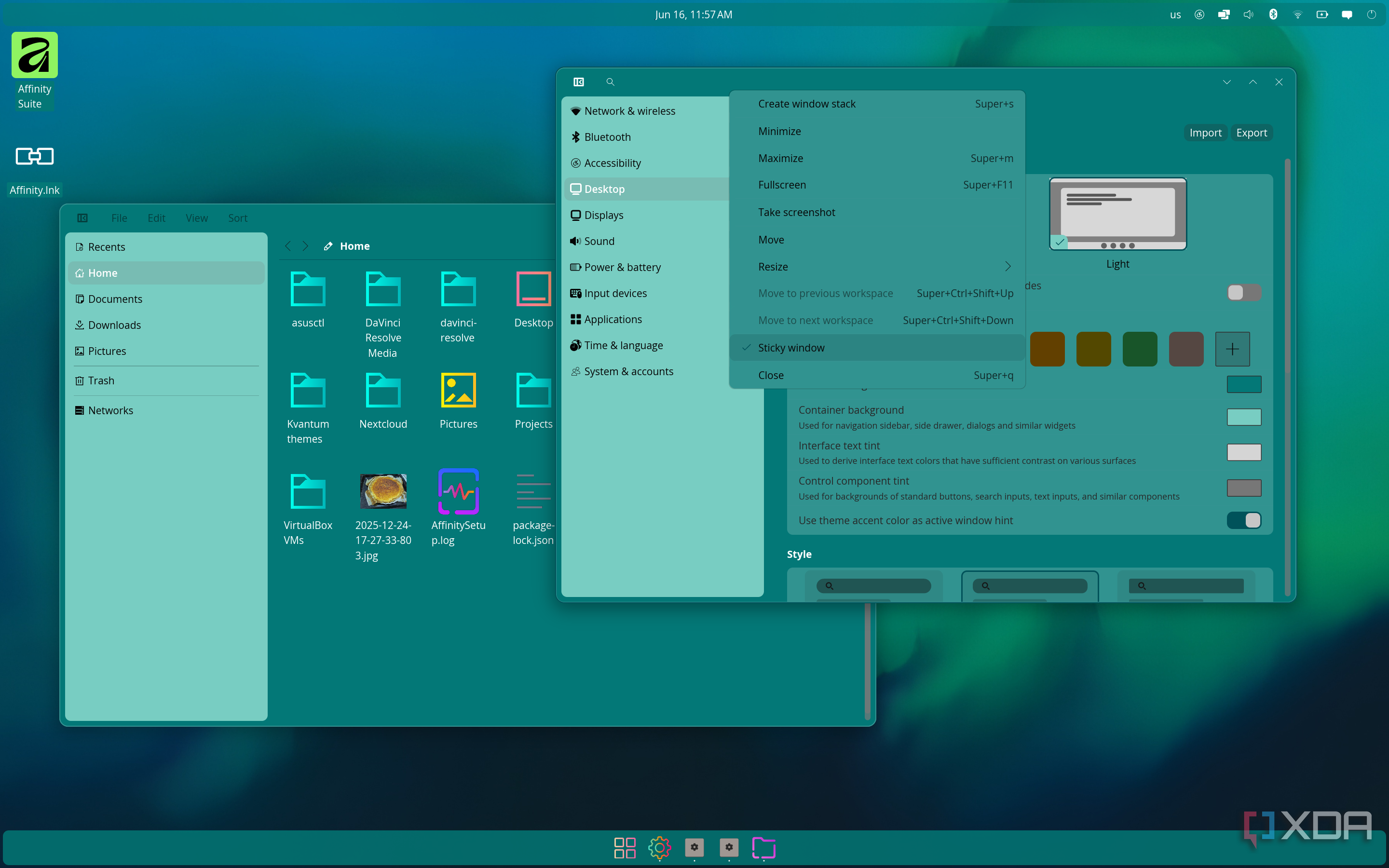
Task: Open the Files folder icon in the dock
Action: (764, 847)
